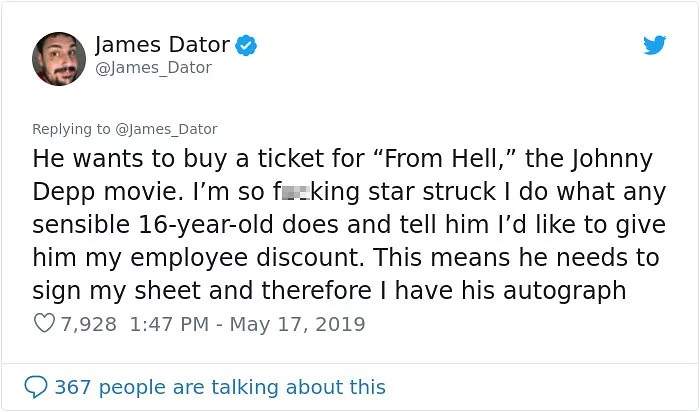Open the 1:47 PM timestamp link
Screen dimensions: 700x412
point(167,324)
